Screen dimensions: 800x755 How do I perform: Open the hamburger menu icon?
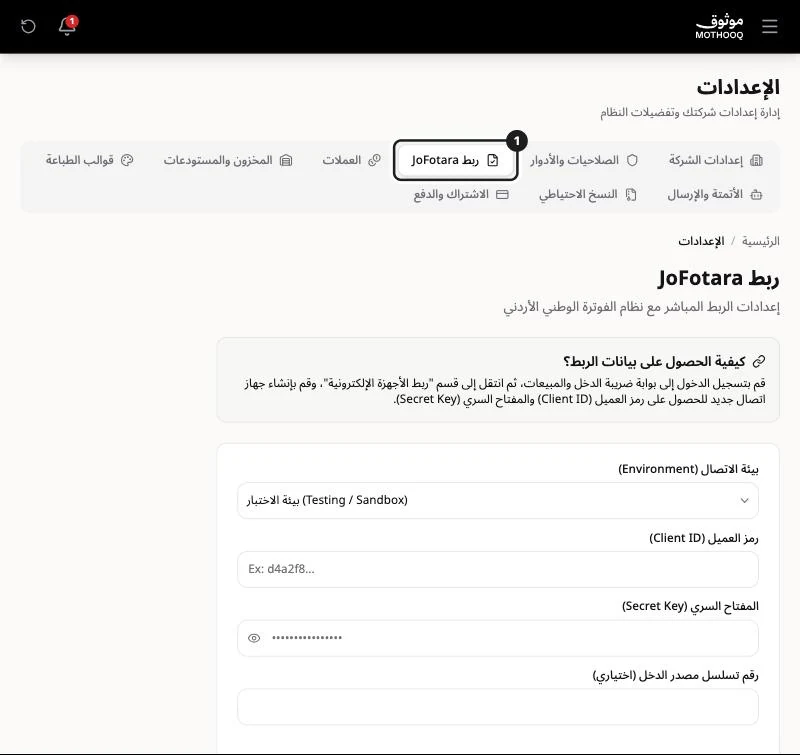pos(769,27)
